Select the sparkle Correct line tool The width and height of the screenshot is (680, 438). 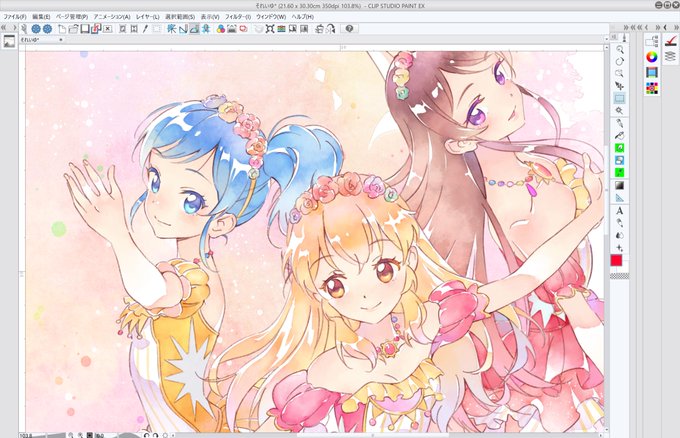(x=620, y=248)
